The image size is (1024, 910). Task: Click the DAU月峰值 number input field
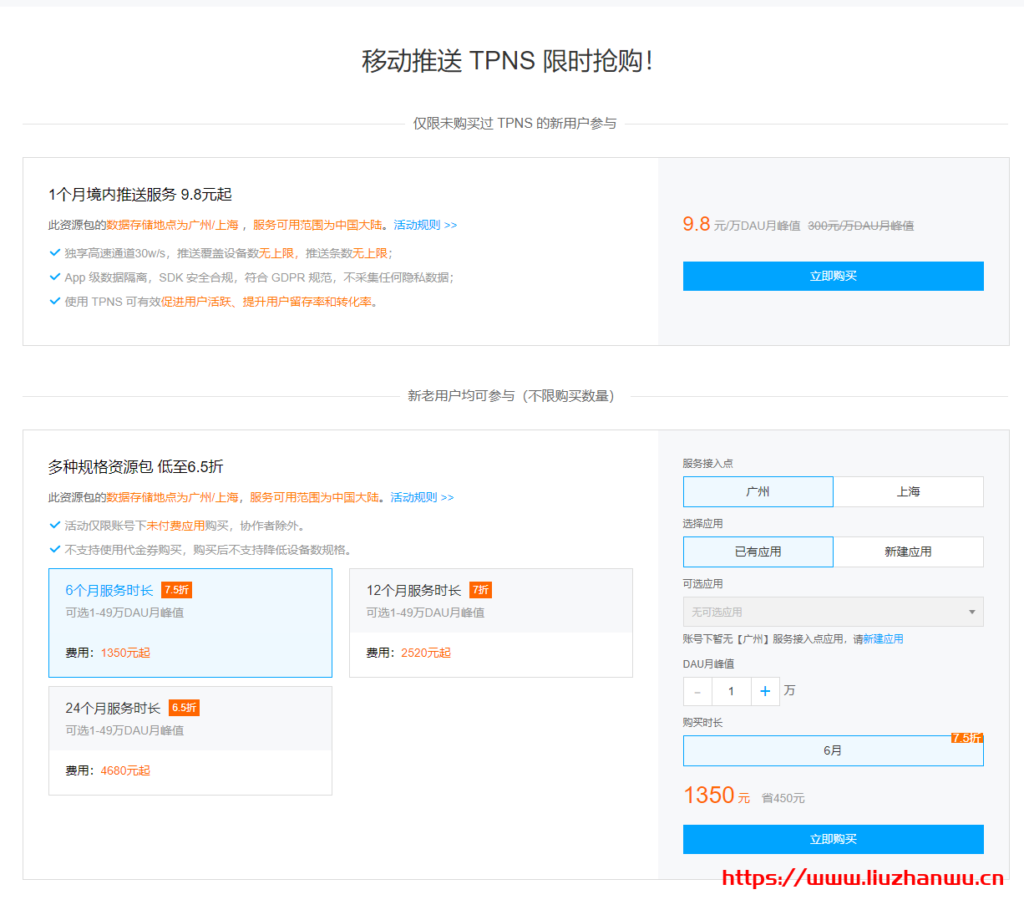pyautogui.click(x=731, y=691)
